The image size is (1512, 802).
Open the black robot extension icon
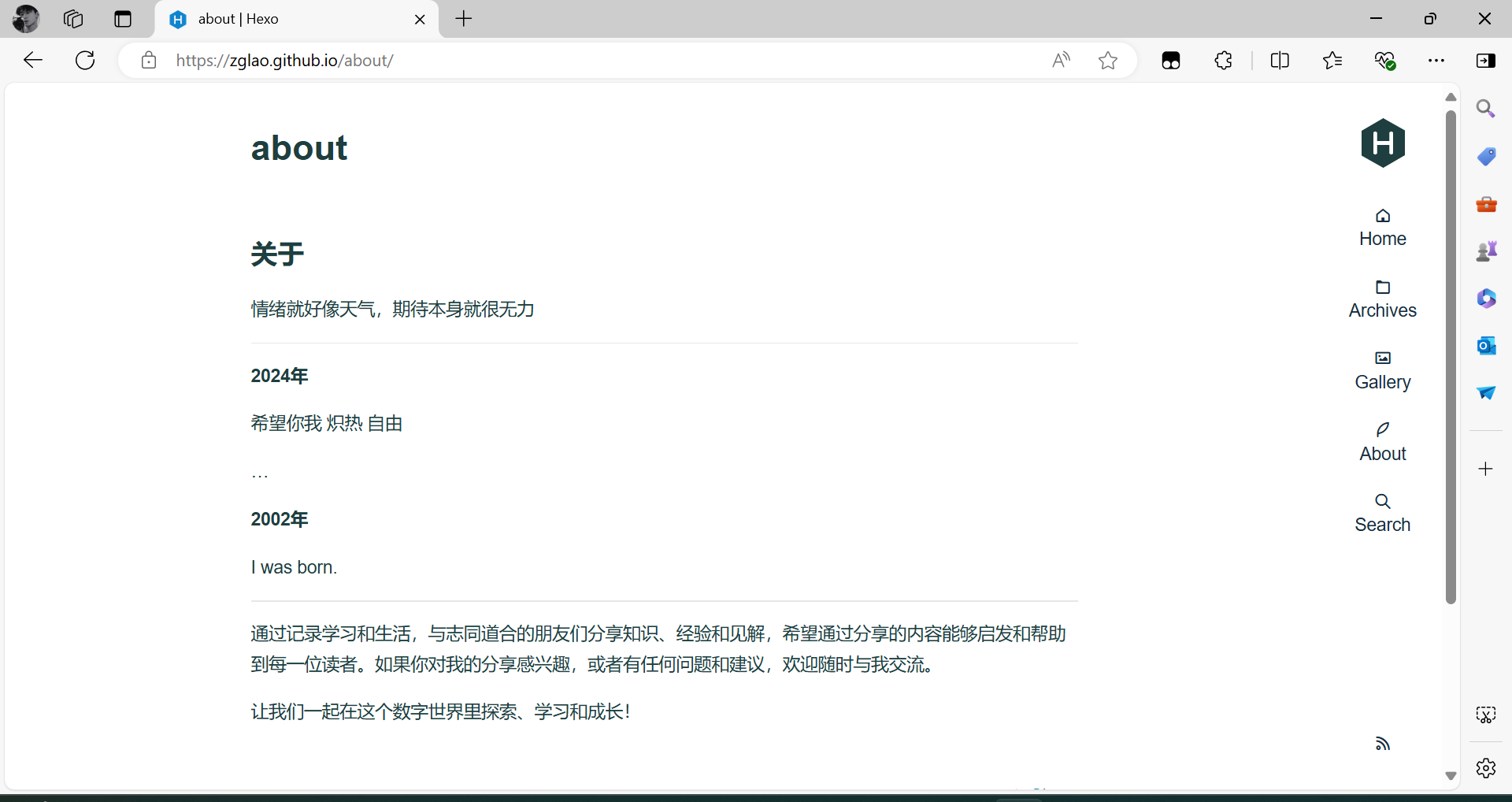click(1171, 60)
